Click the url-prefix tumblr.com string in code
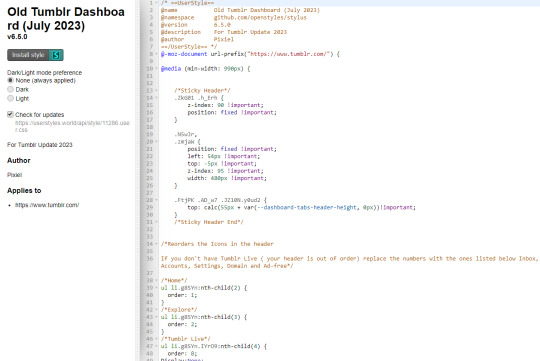 pyautogui.click(x=290, y=54)
